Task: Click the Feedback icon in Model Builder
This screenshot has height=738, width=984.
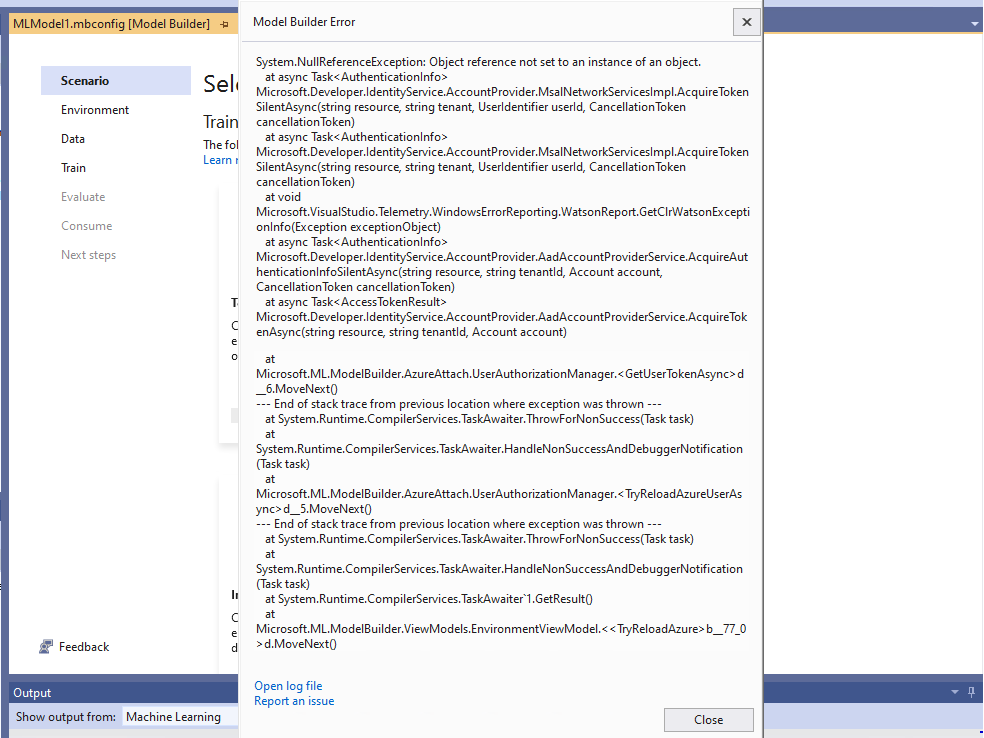Action: click(x=46, y=646)
